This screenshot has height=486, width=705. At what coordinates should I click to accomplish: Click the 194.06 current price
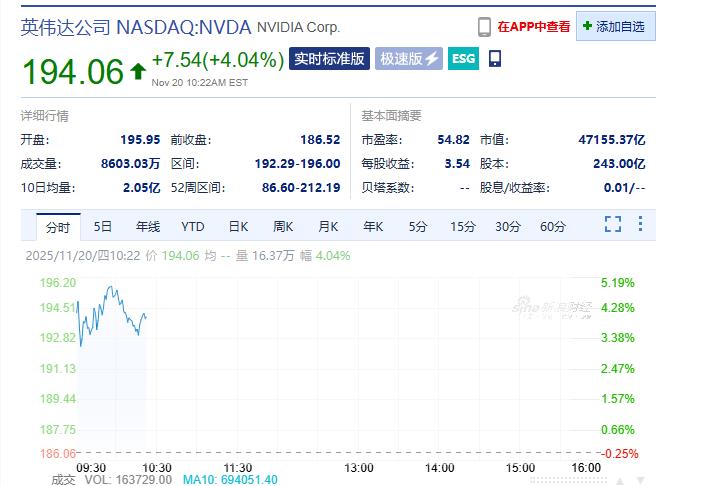click(x=73, y=71)
